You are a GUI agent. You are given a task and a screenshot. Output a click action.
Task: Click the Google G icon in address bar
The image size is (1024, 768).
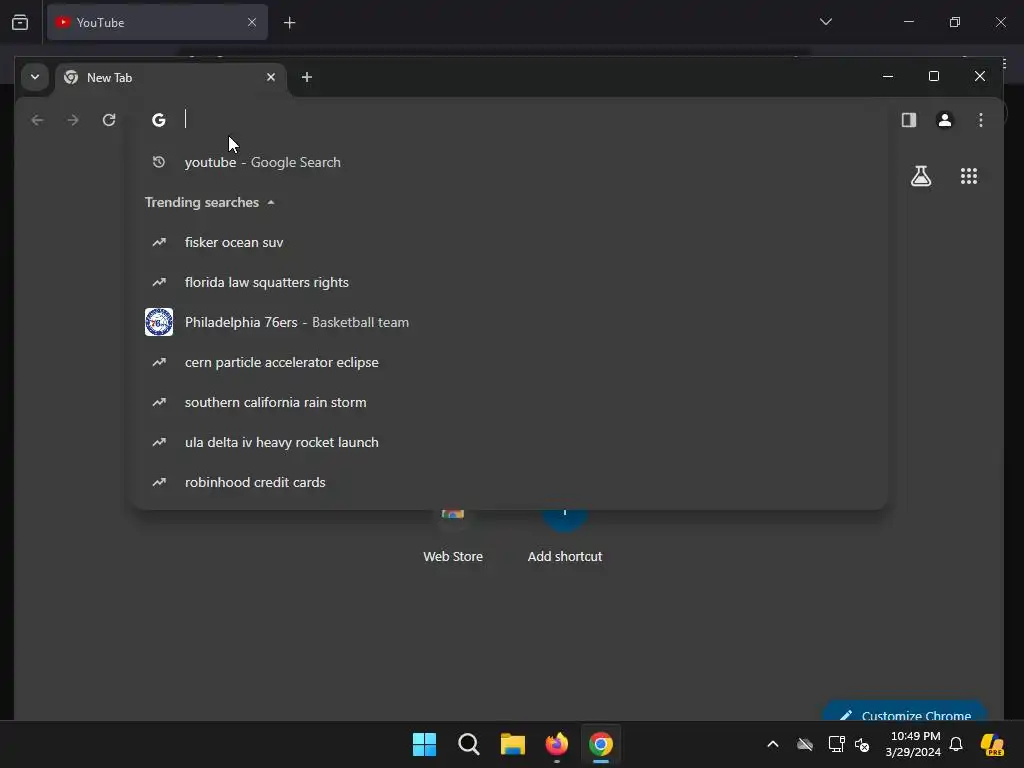[x=159, y=120]
